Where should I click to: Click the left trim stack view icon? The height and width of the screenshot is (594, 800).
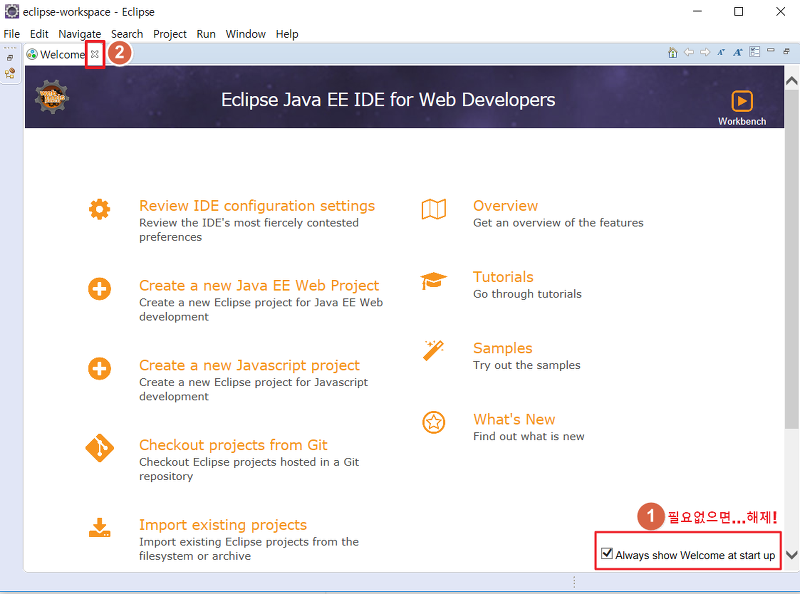pyautogui.click(x=10, y=73)
